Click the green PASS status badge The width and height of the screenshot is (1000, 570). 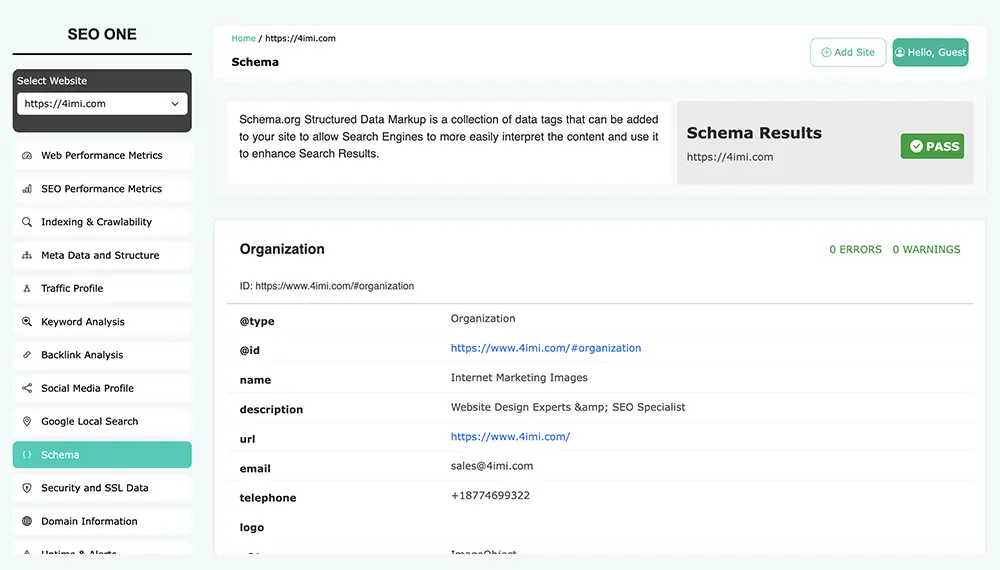933,146
